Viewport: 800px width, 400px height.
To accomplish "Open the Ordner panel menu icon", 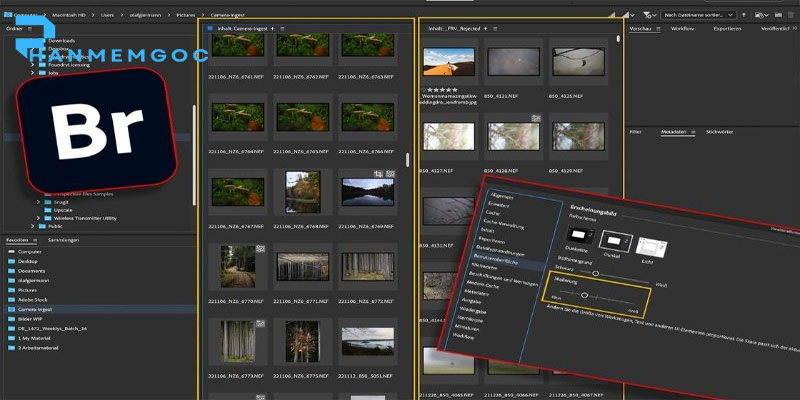I will (30, 29).
